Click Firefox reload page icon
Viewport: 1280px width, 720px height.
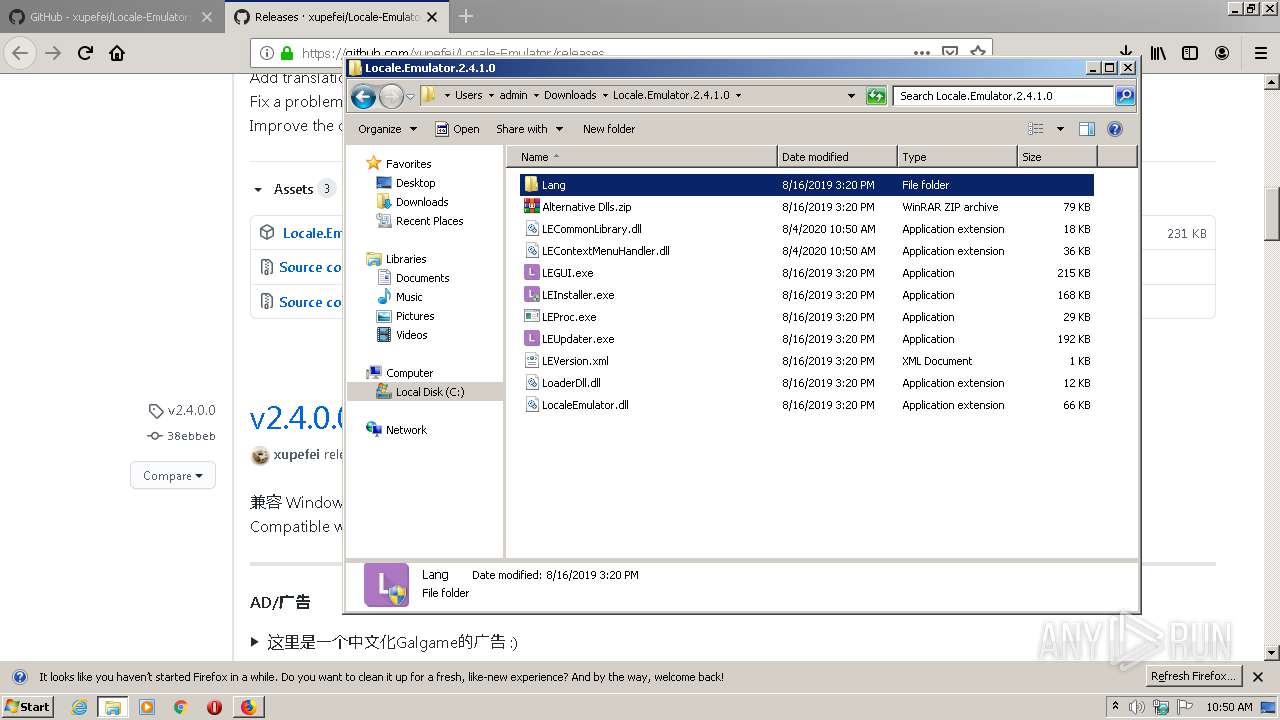click(x=85, y=53)
